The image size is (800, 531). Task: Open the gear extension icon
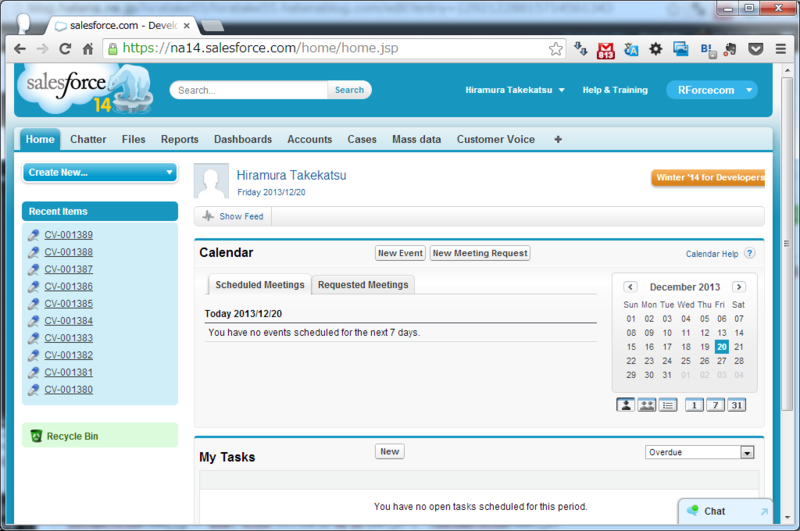click(656, 49)
